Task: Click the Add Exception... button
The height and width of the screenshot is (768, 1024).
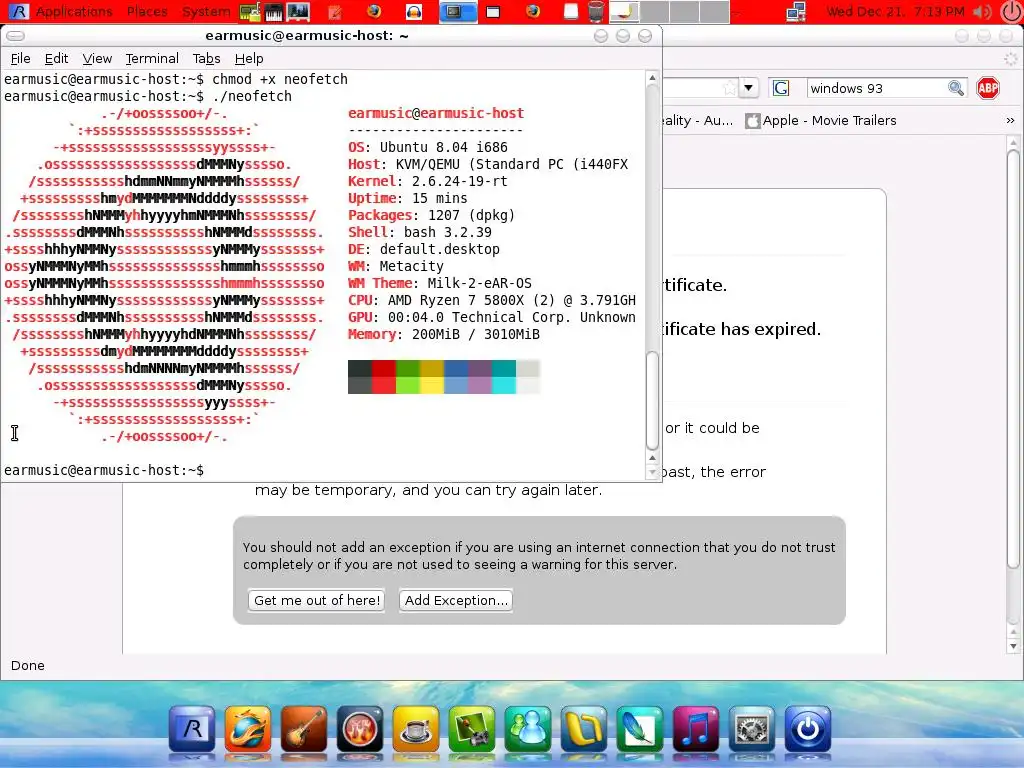Action: coord(456,600)
